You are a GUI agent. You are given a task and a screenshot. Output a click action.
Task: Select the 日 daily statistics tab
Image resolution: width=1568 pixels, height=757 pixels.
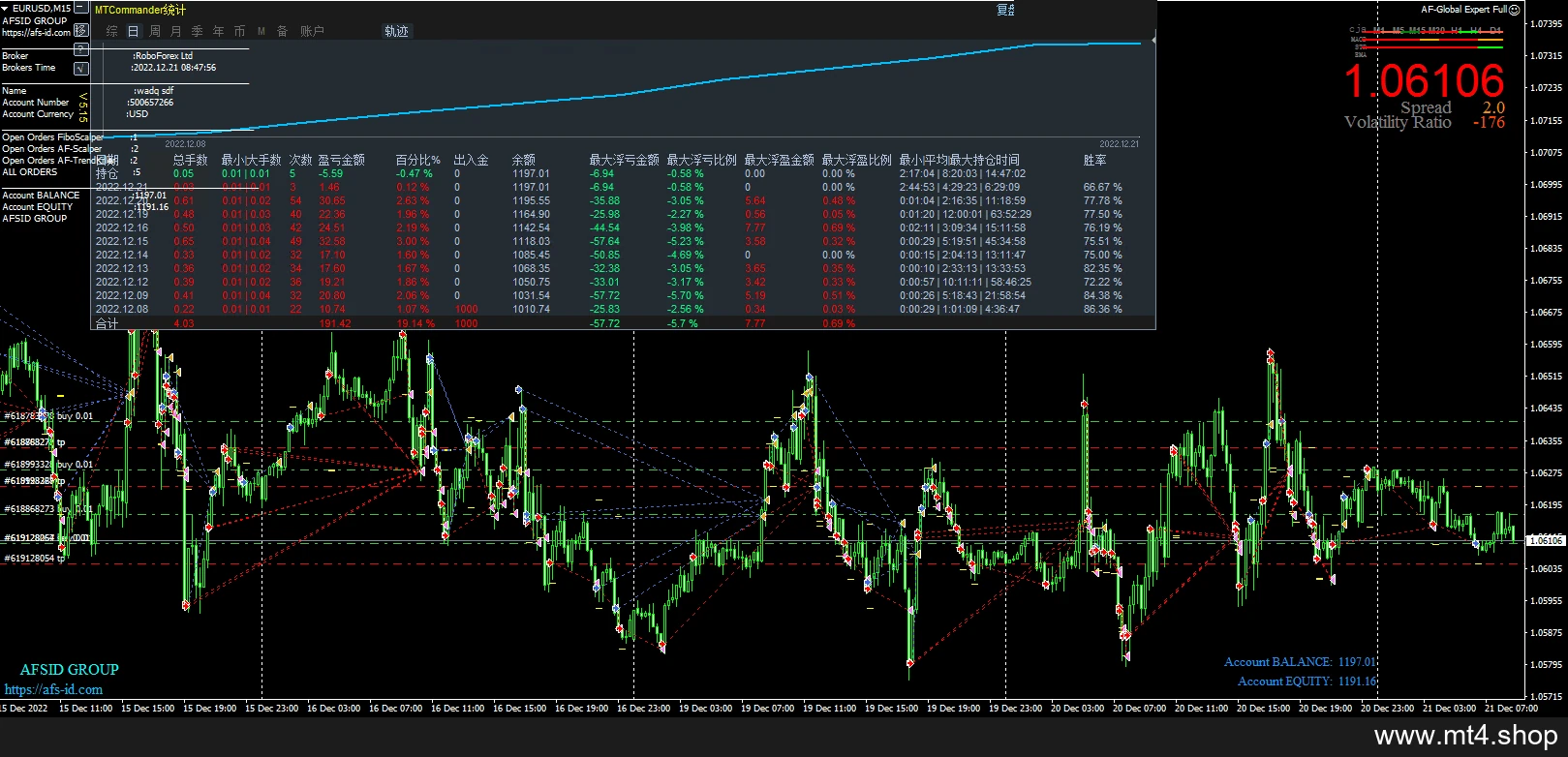(x=134, y=31)
